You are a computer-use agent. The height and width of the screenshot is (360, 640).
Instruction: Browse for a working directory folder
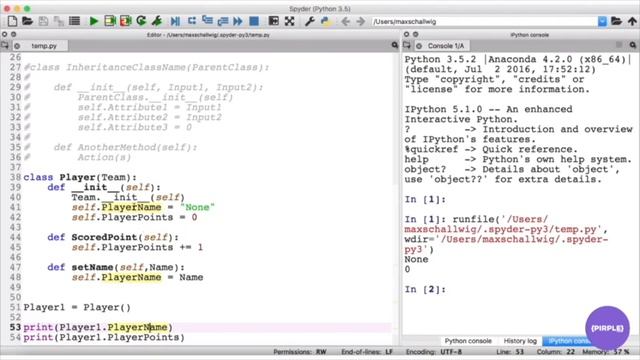click(616, 21)
